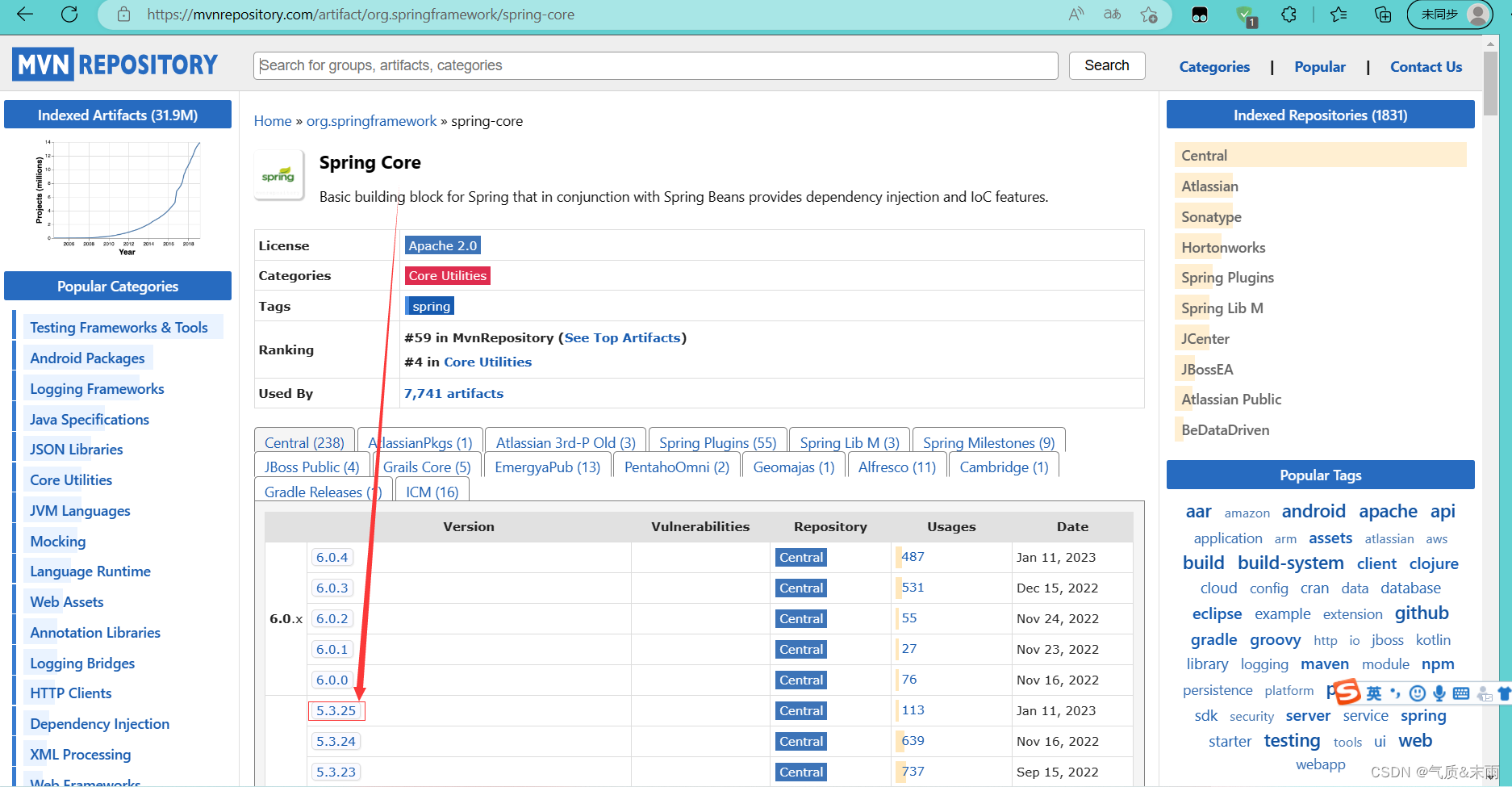Go to Home breadcrumb link
The width and height of the screenshot is (1512, 787).
(273, 121)
